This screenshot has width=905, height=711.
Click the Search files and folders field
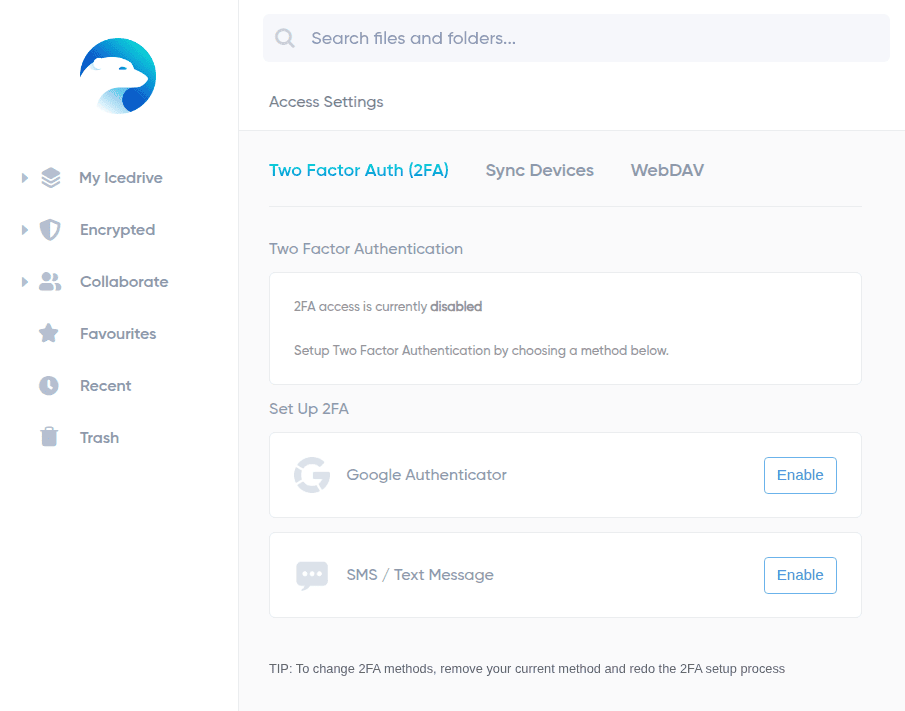coord(576,38)
